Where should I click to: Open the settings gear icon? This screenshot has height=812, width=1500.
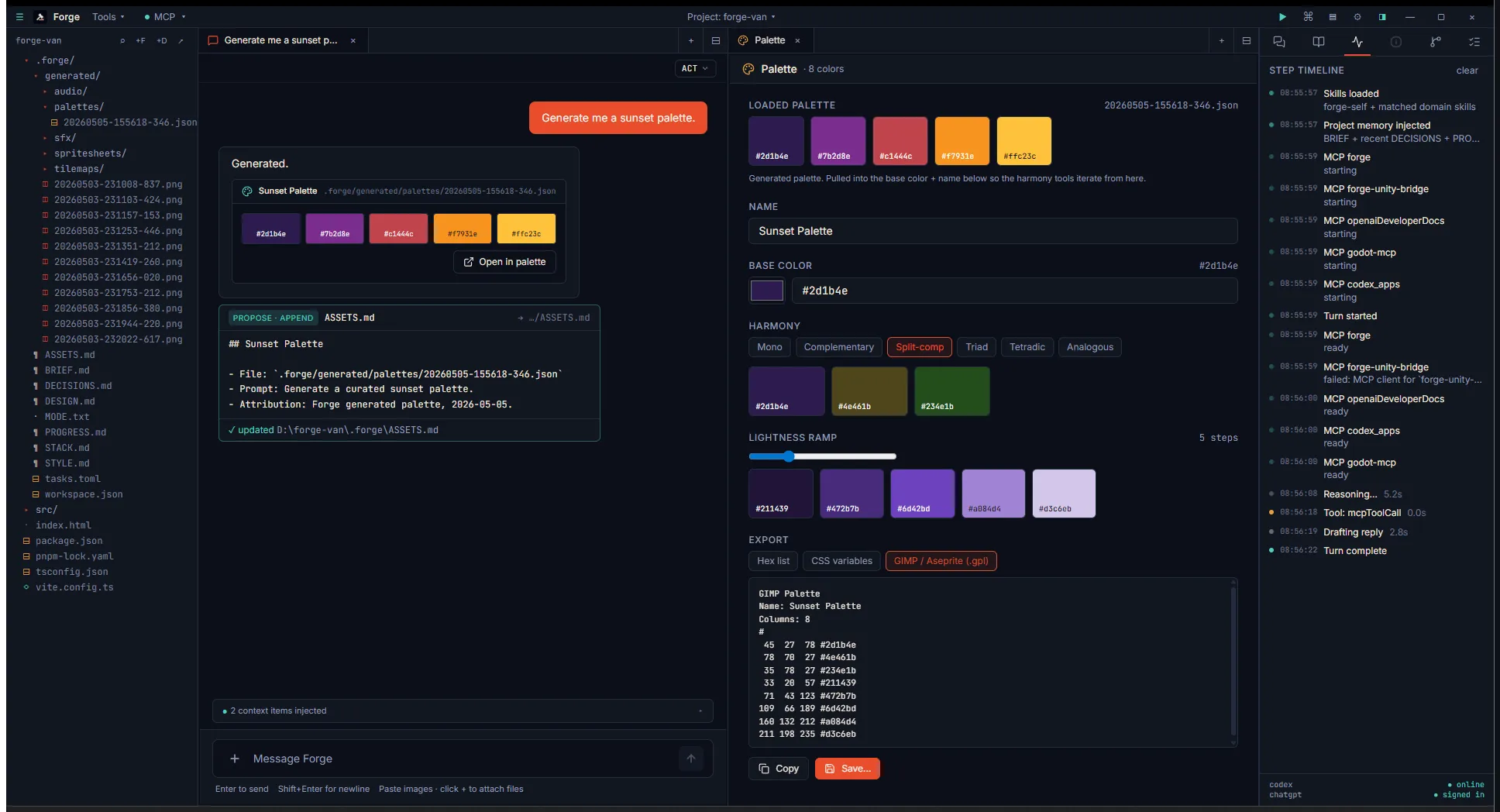(x=1357, y=16)
